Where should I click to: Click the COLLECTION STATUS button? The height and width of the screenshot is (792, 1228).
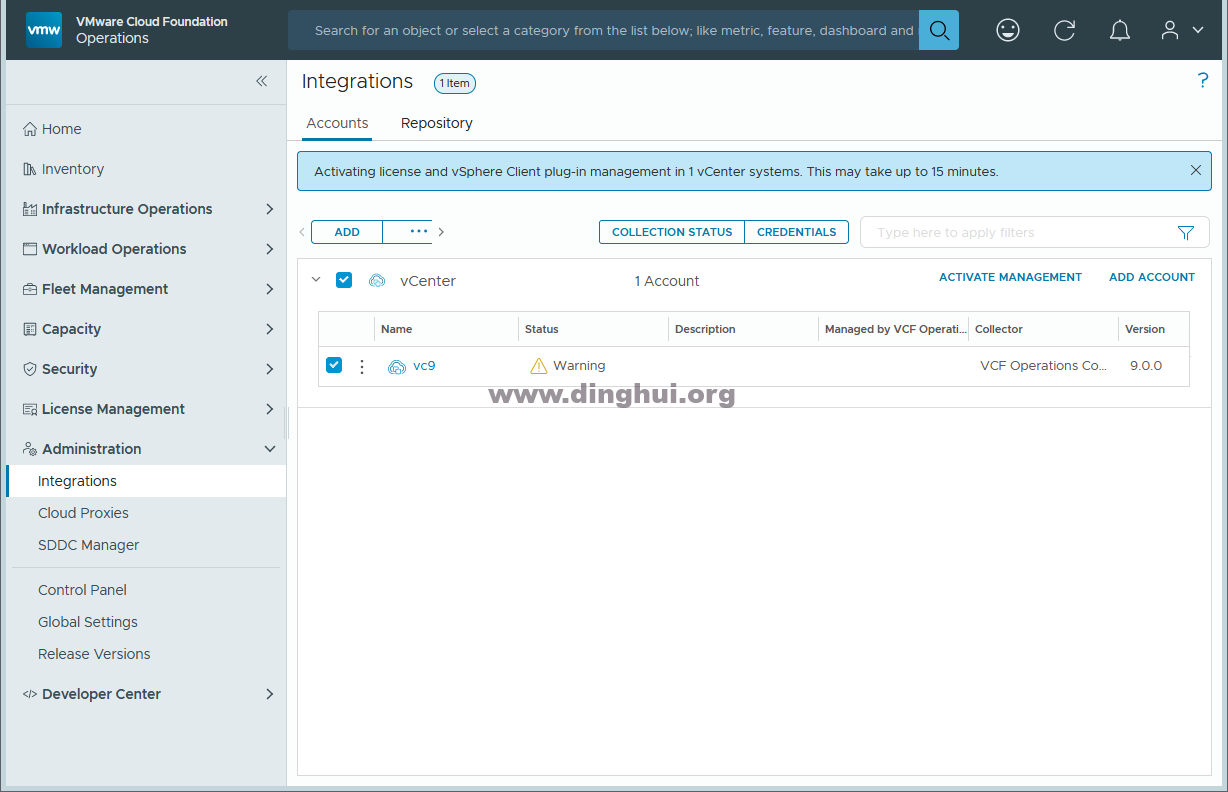point(672,232)
